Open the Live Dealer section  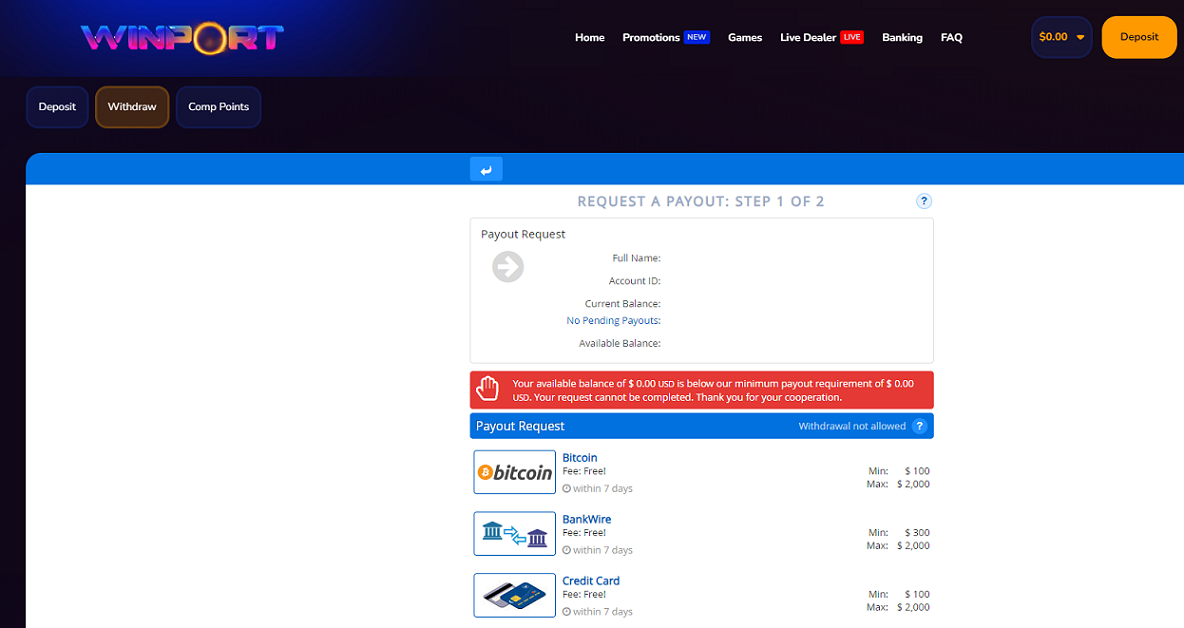coord(808,37)
